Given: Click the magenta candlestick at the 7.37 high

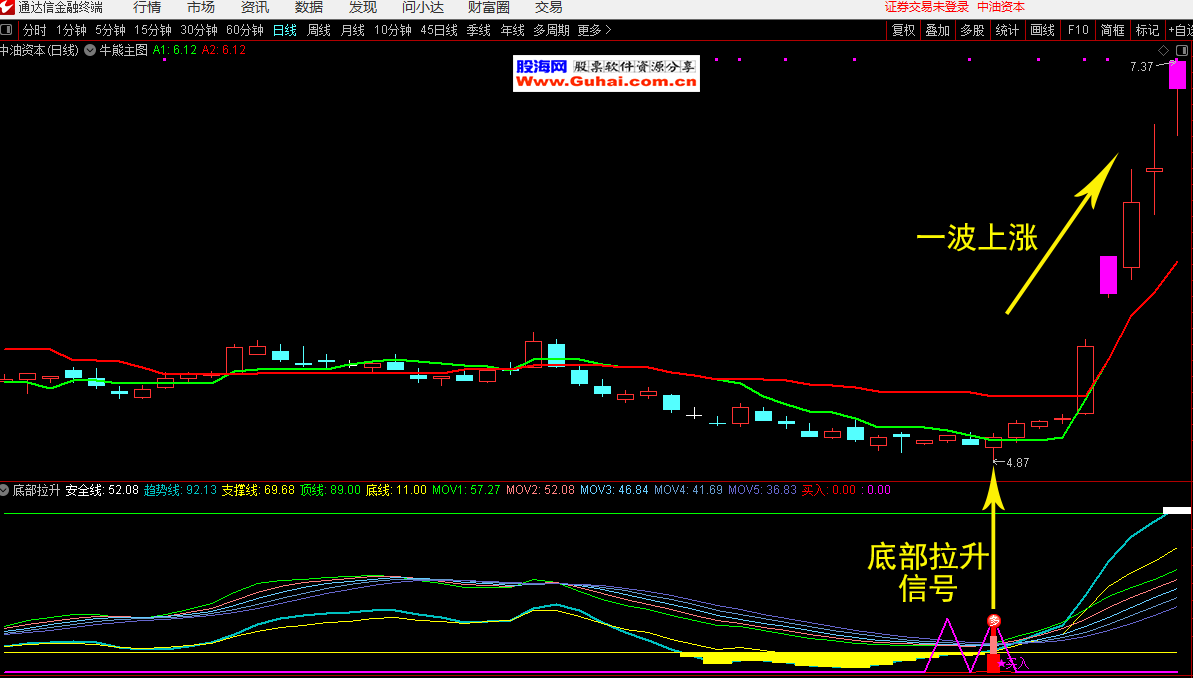Looking at the screenshot, I should tap(1178, 75).
